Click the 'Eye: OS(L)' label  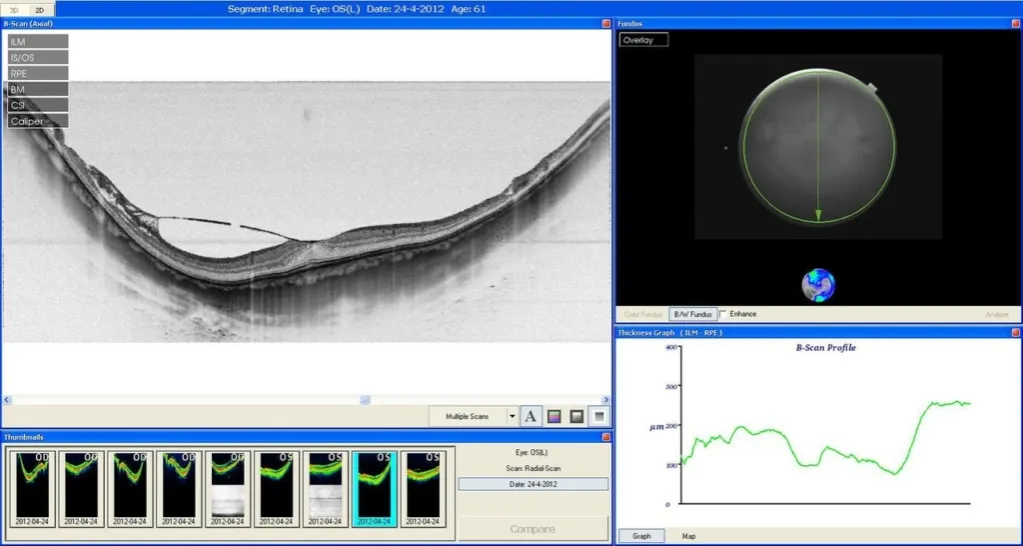(x=532, y=452)
